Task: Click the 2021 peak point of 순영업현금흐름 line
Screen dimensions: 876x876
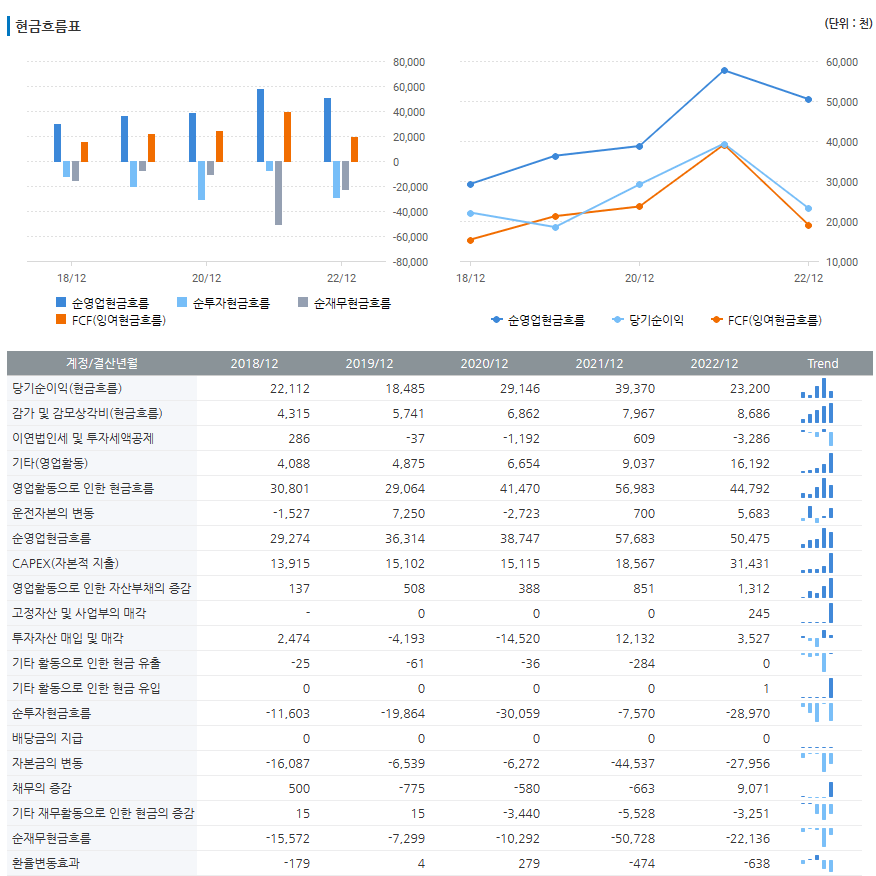Action: pos(724,70)
